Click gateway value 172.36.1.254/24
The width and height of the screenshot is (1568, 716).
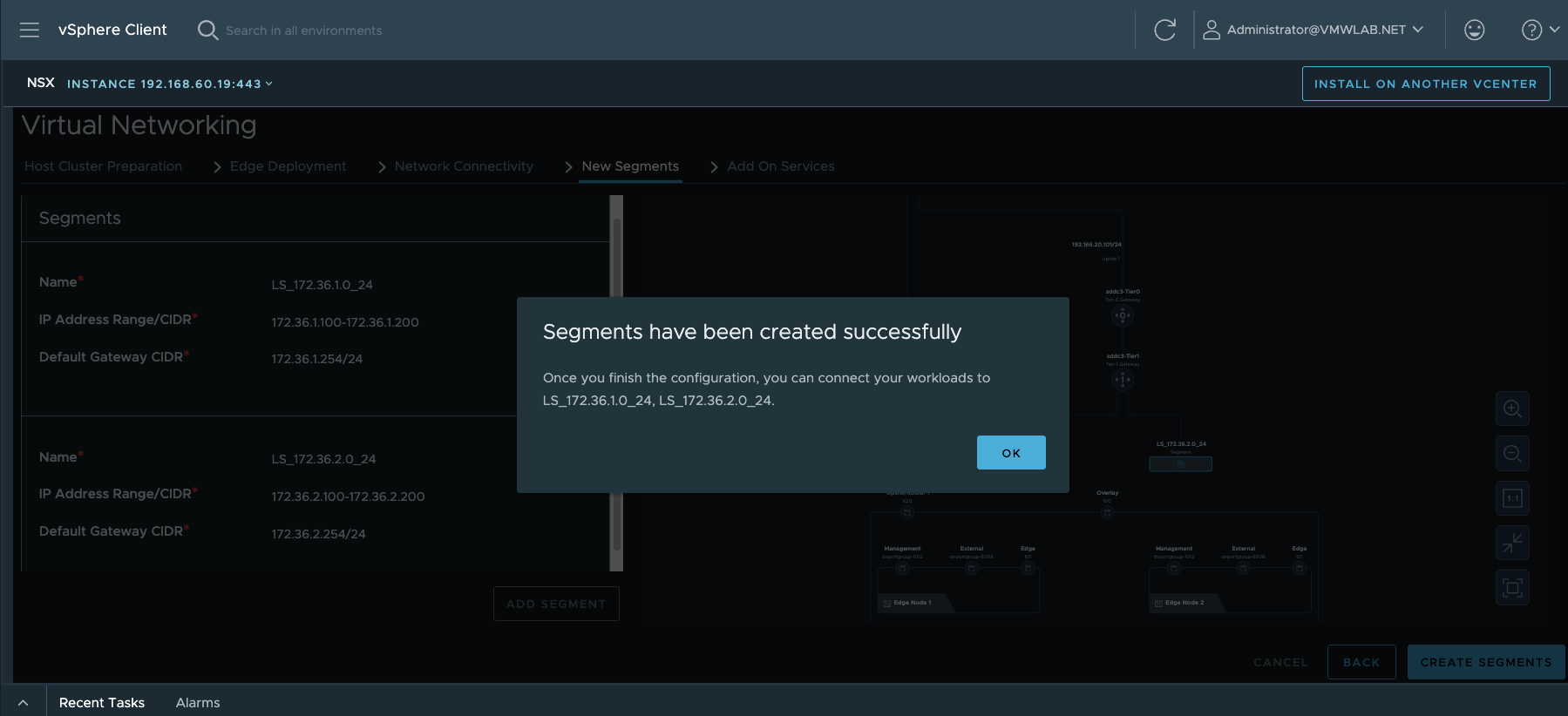317,359
